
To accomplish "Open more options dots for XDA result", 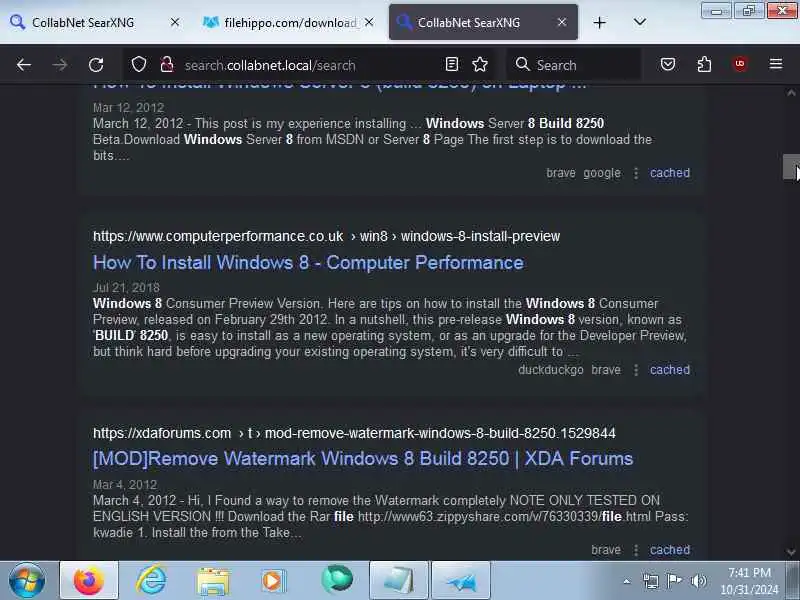I will (x=636, y=550).
